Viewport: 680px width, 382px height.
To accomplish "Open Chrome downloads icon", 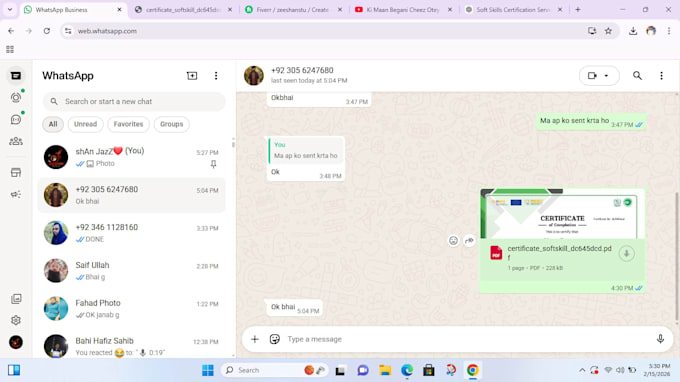I will 633,31.
